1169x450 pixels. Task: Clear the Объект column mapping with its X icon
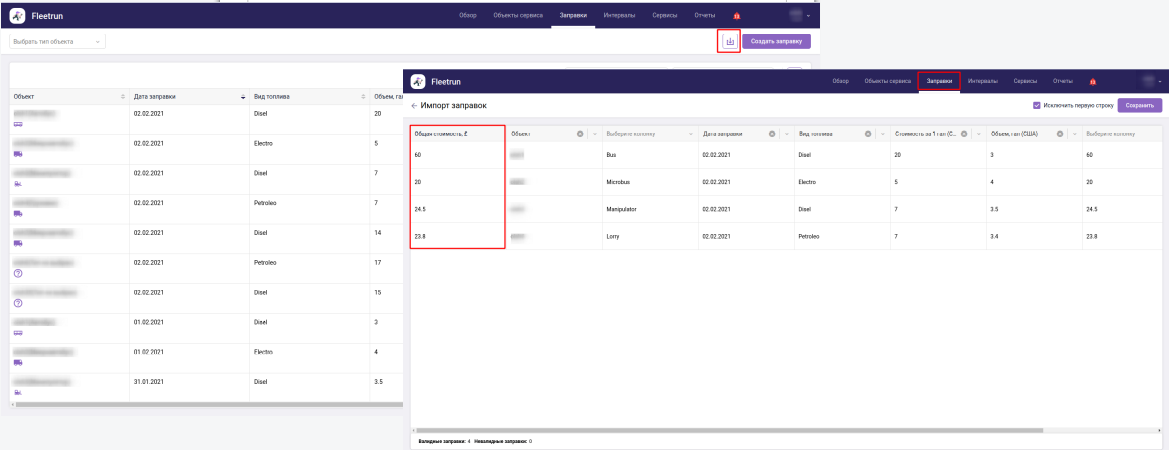580,133
